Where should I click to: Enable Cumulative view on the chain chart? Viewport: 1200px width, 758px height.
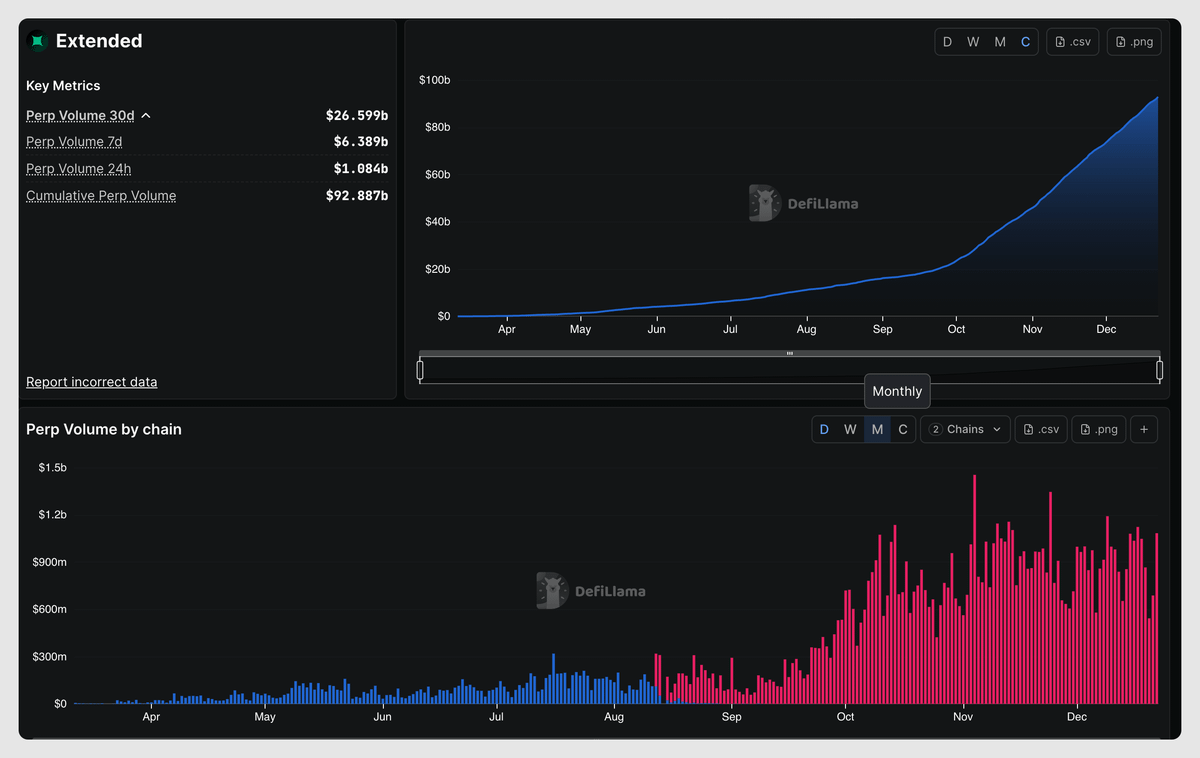point(903,428)
